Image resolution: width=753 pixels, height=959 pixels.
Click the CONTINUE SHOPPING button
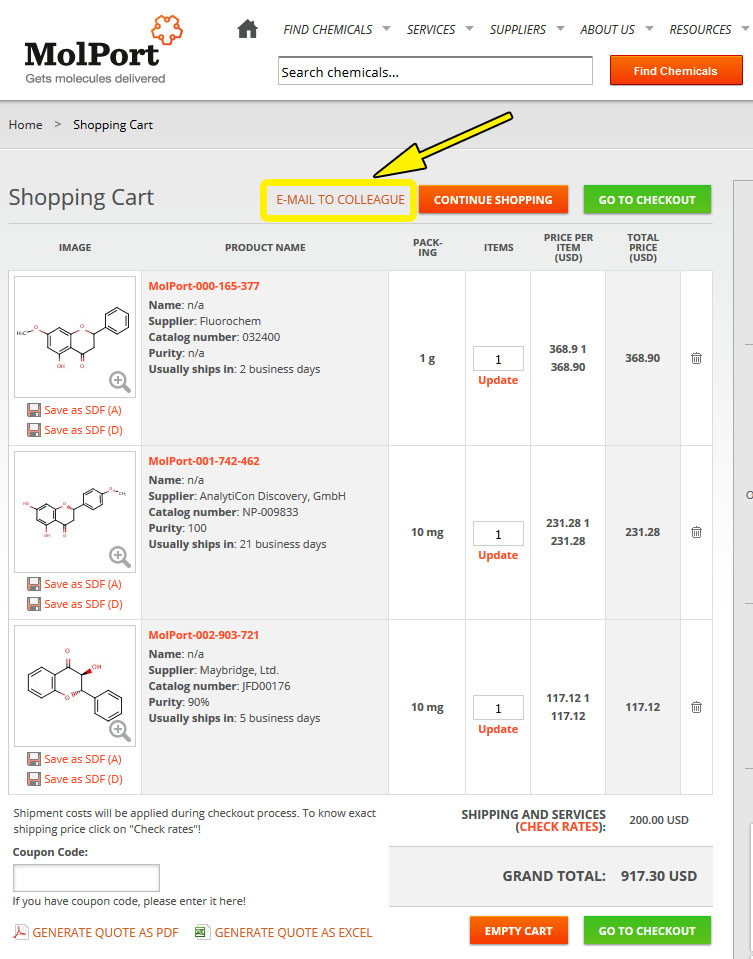pyautogui.click(x=493, y=199)
